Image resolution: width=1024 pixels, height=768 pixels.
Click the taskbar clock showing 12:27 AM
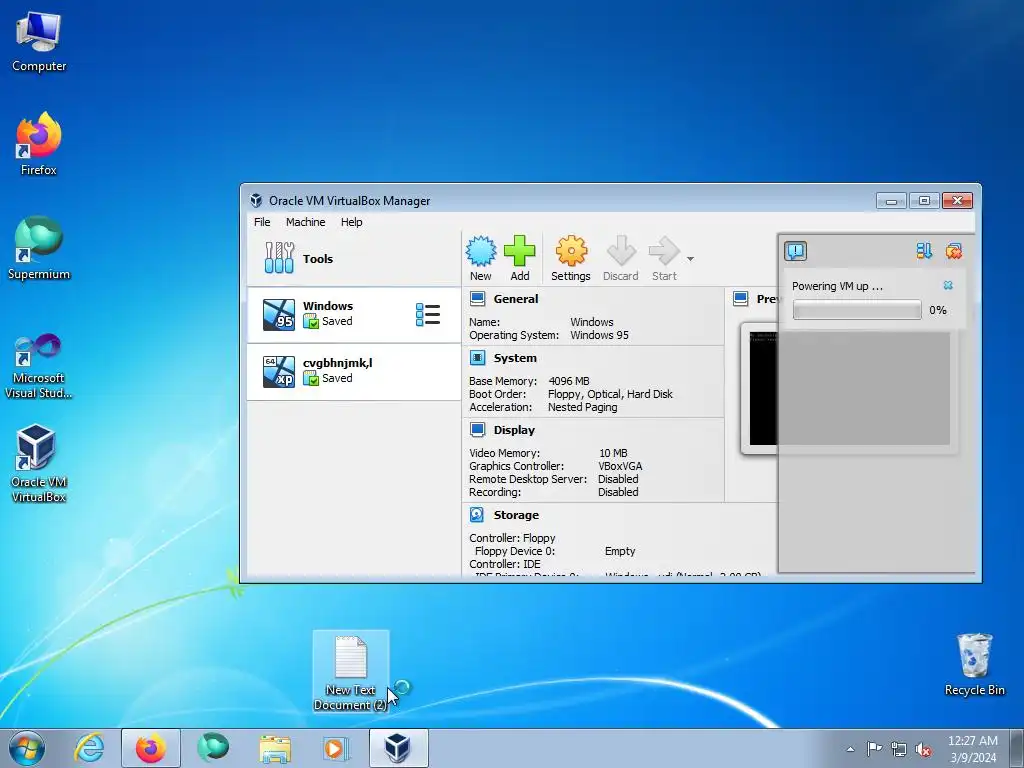[973, 748]
